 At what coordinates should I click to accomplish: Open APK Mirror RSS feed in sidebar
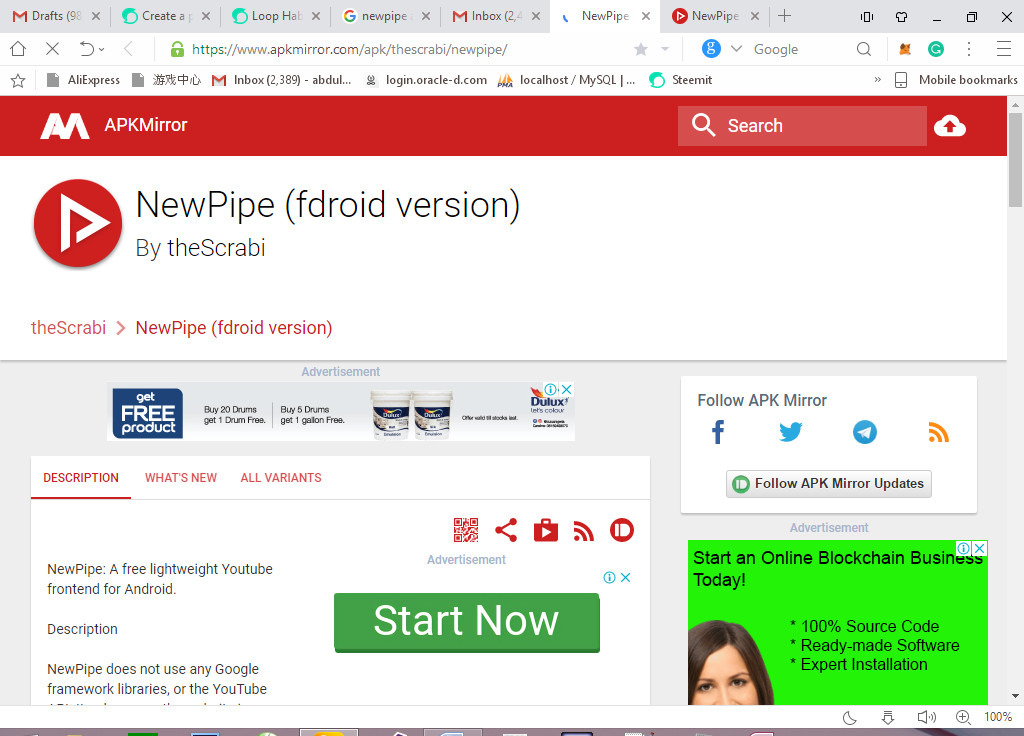point(938,432)
